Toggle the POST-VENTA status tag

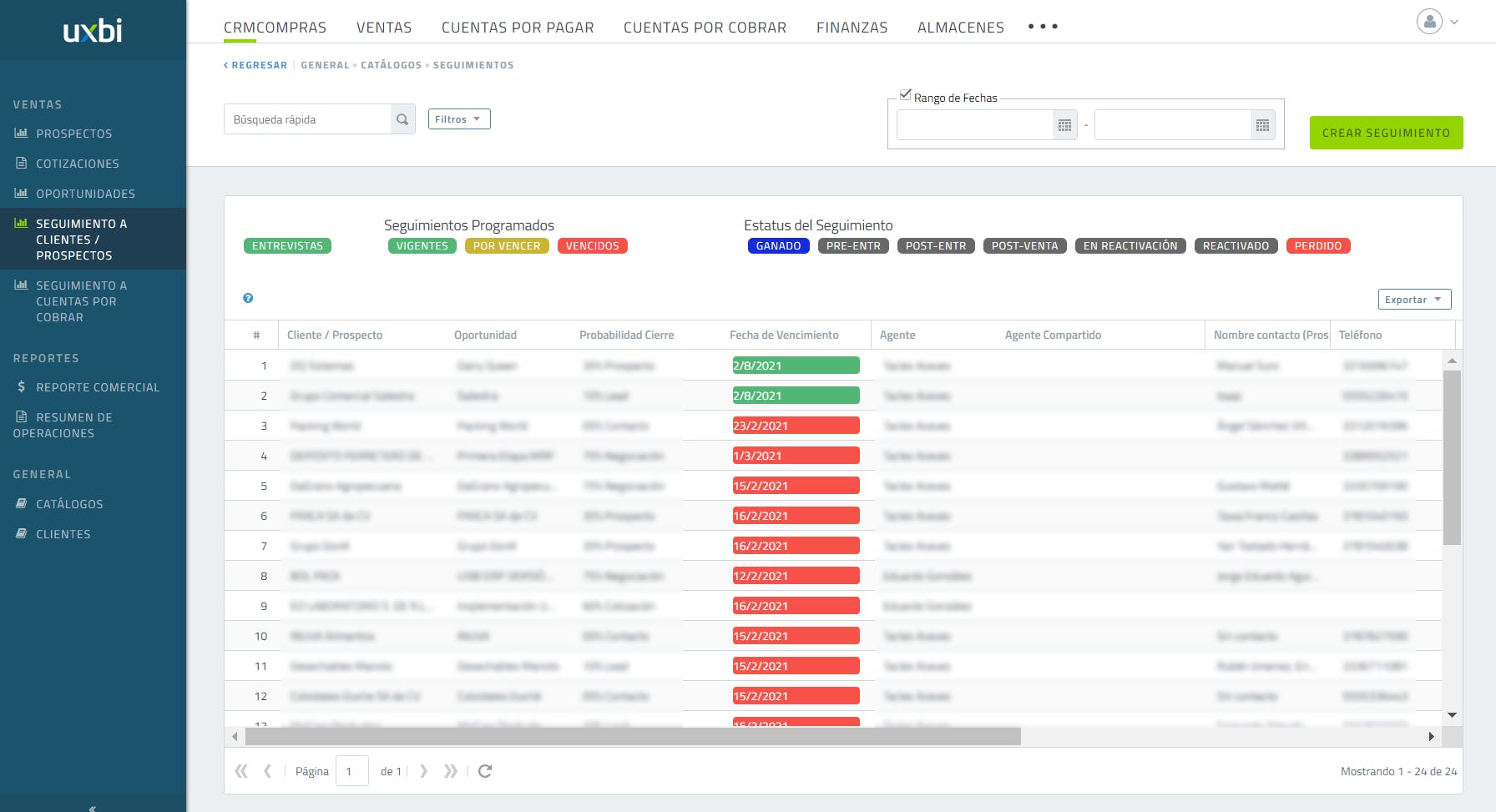pos(1025,246)
